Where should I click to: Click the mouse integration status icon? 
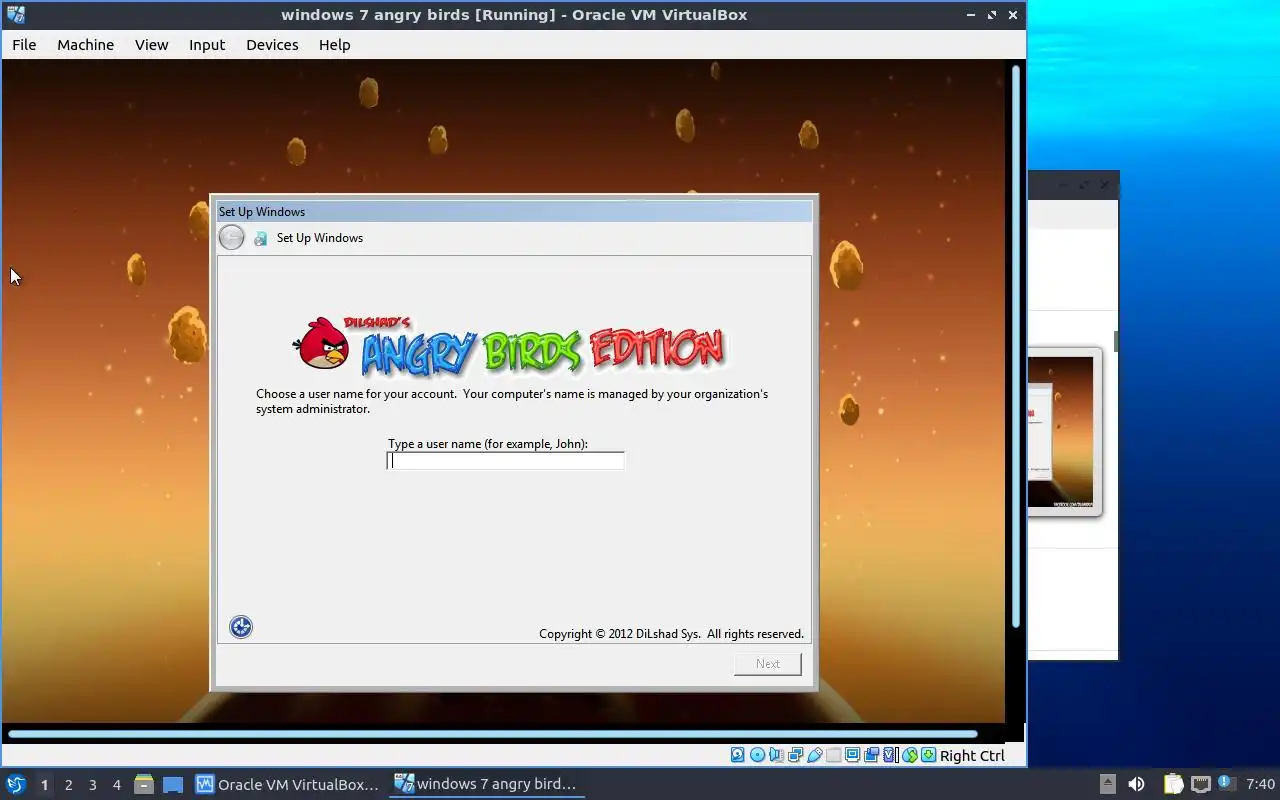pyautogui.click(x=909, y=755)
